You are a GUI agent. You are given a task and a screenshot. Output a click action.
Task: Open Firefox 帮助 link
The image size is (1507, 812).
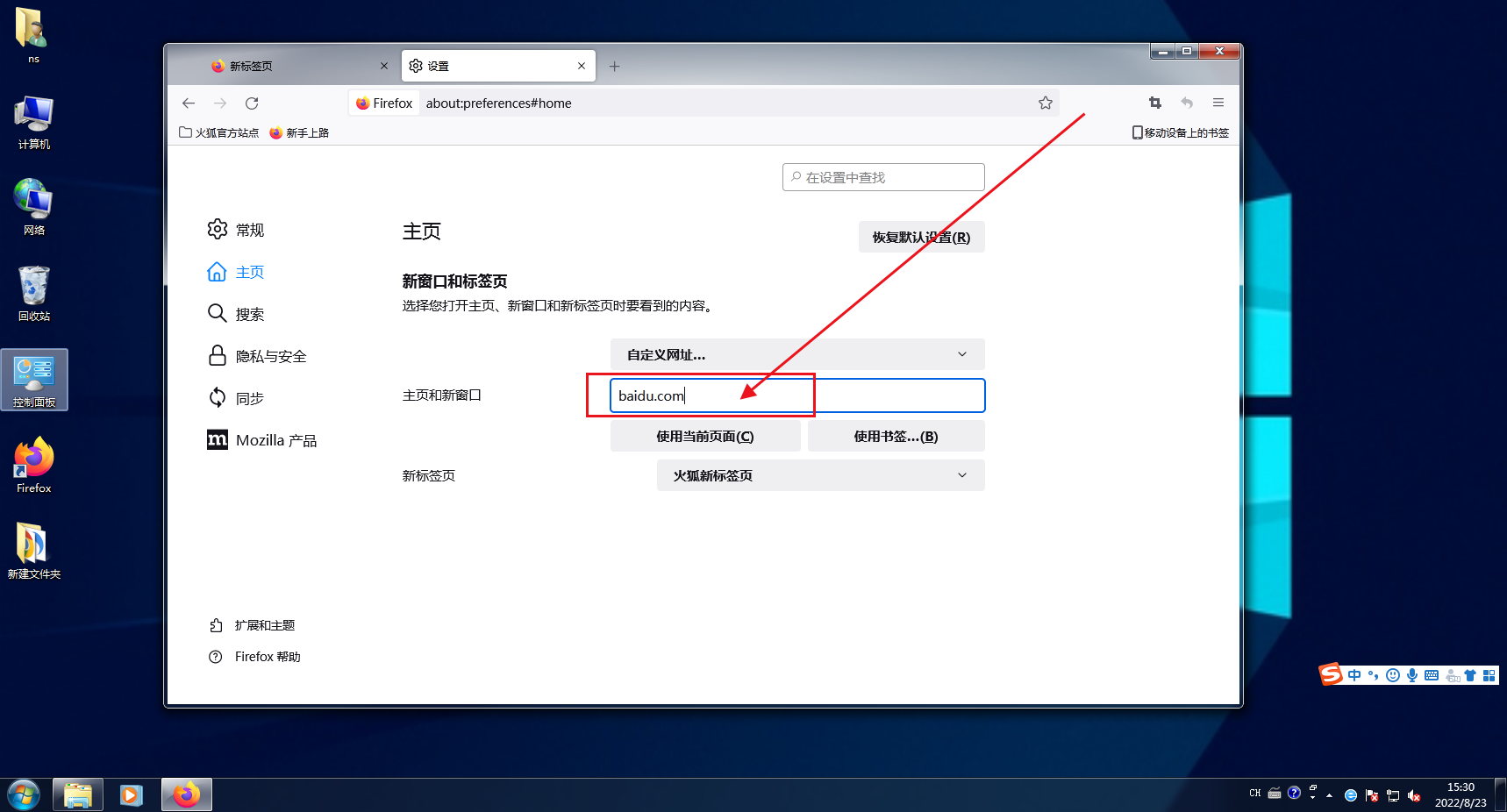(254, 657)
